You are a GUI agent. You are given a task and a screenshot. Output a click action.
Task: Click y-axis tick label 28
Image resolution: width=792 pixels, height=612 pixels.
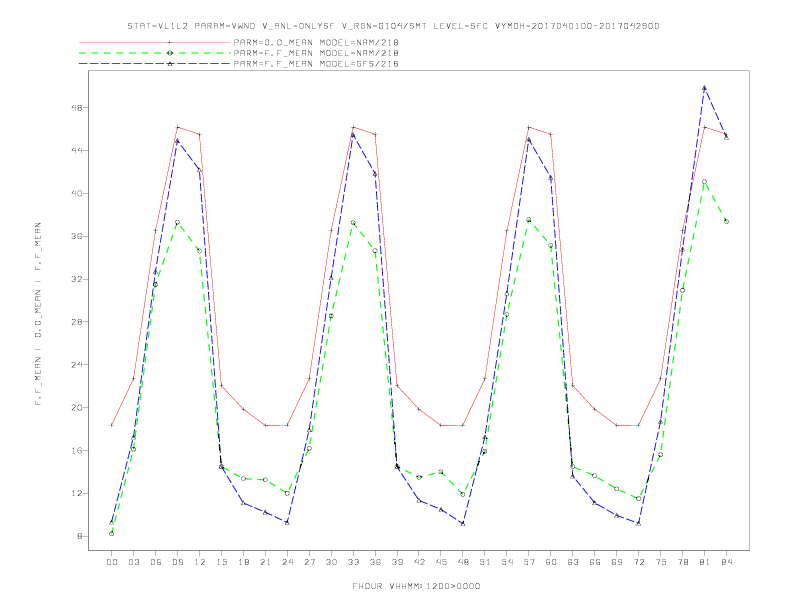[x=77, y=322]
